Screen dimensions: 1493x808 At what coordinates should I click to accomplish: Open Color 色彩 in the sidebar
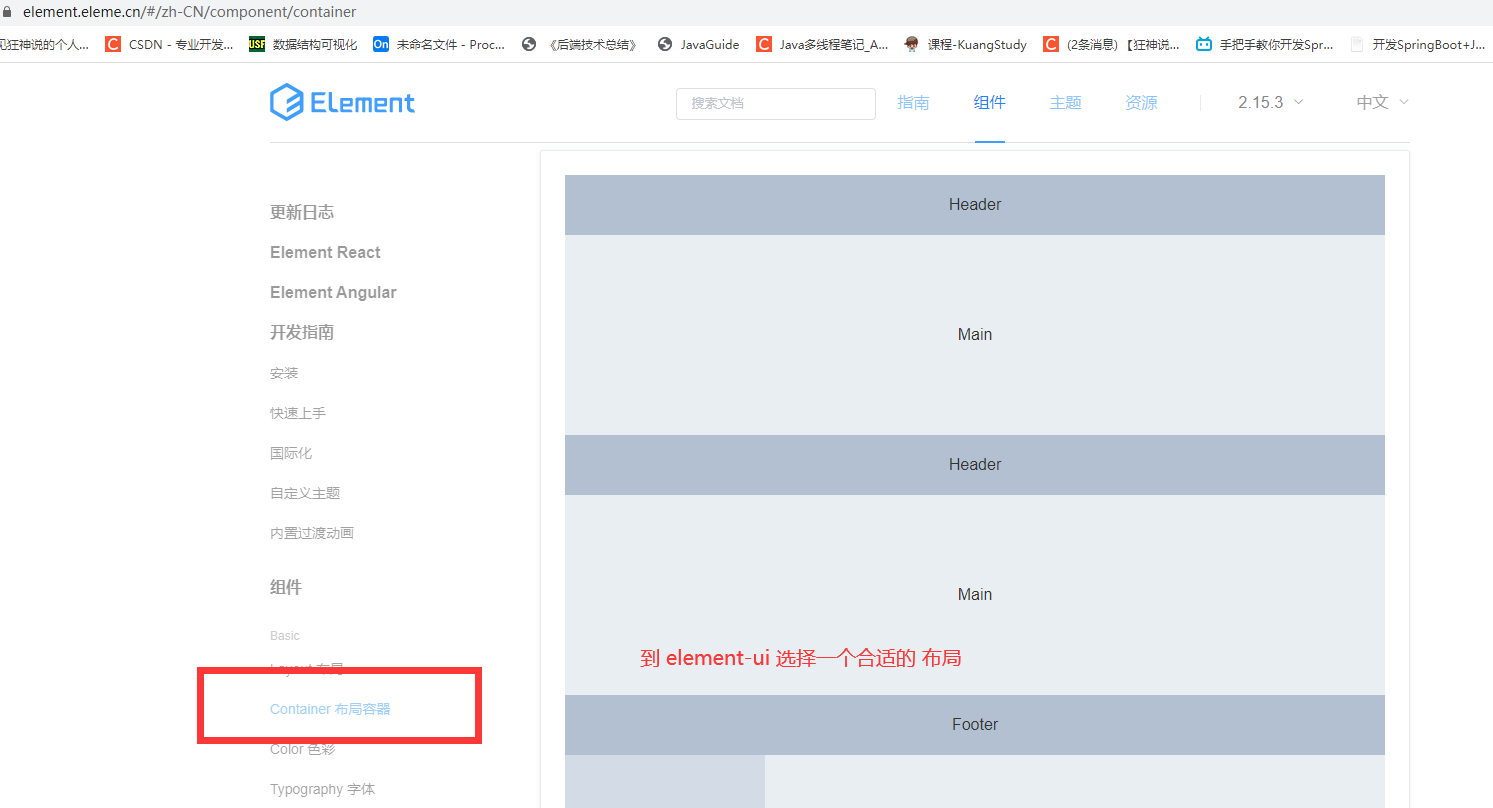click(x=302, y=749)
